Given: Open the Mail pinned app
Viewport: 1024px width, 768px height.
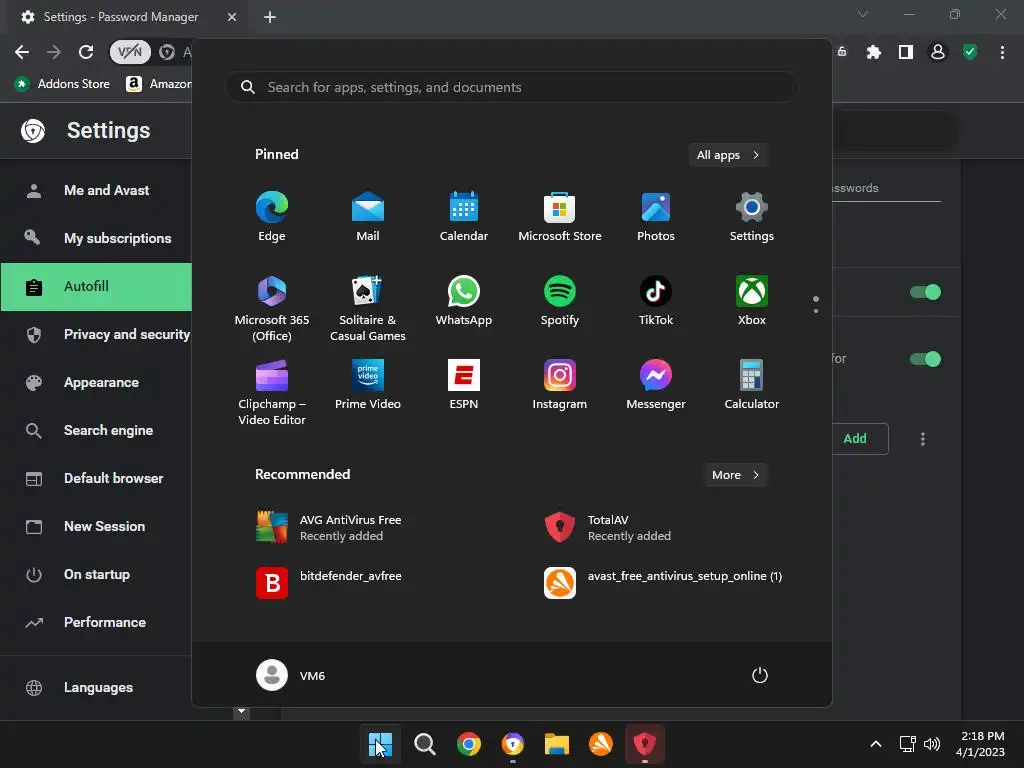Looking at the screenshot, I should (x=368, y=216).
